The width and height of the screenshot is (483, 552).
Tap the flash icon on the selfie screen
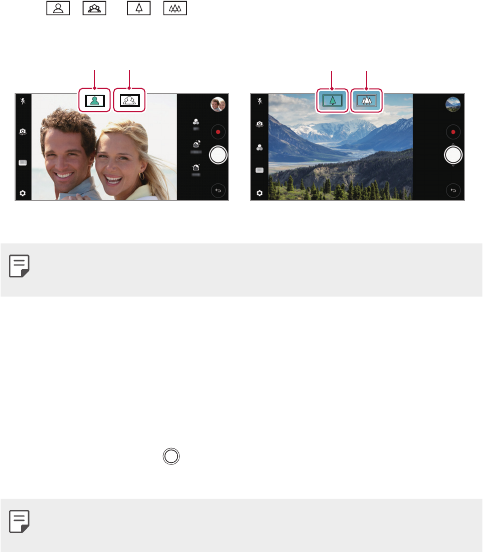[23, 101]
